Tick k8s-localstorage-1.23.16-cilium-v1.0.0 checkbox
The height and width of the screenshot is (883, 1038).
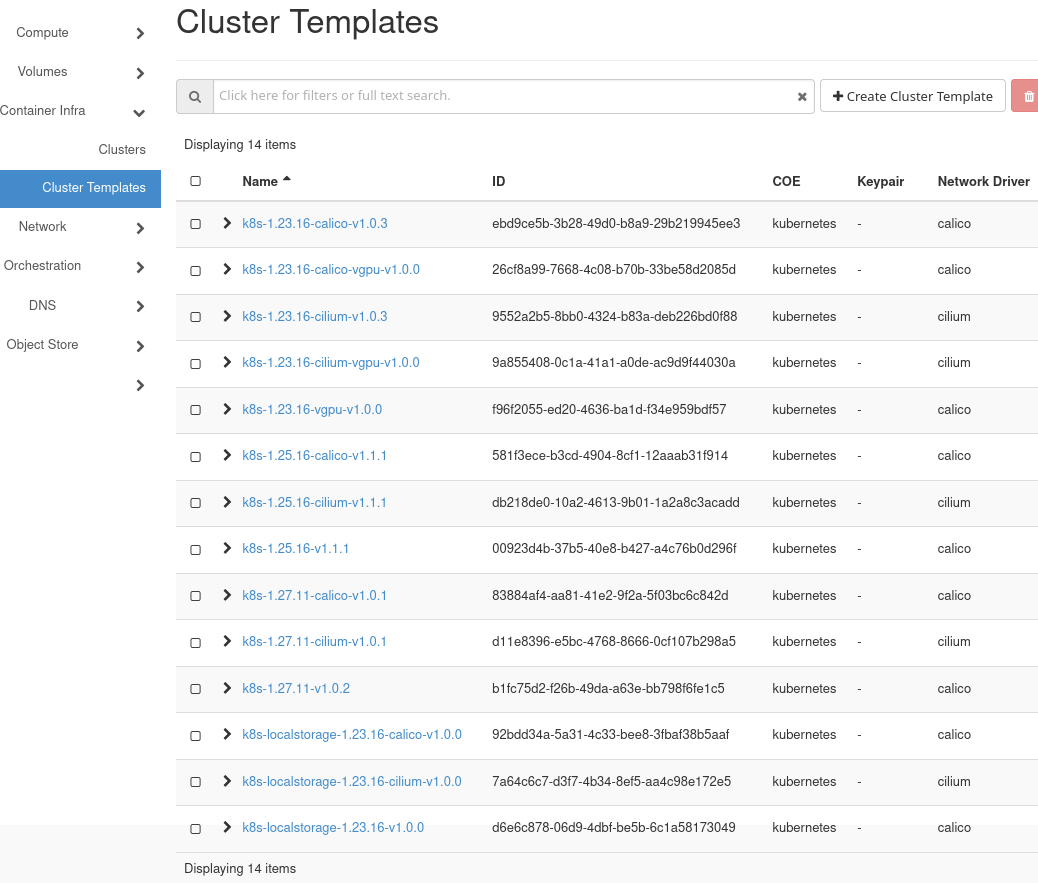pyautogui.click(x=195, y=782)
